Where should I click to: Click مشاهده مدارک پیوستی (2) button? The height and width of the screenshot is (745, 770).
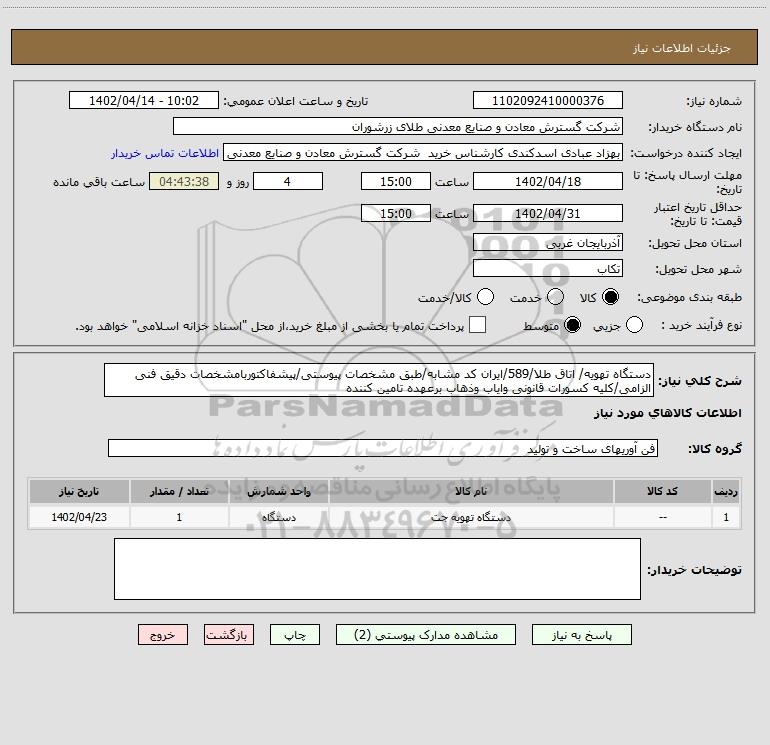tap(426, 635)
